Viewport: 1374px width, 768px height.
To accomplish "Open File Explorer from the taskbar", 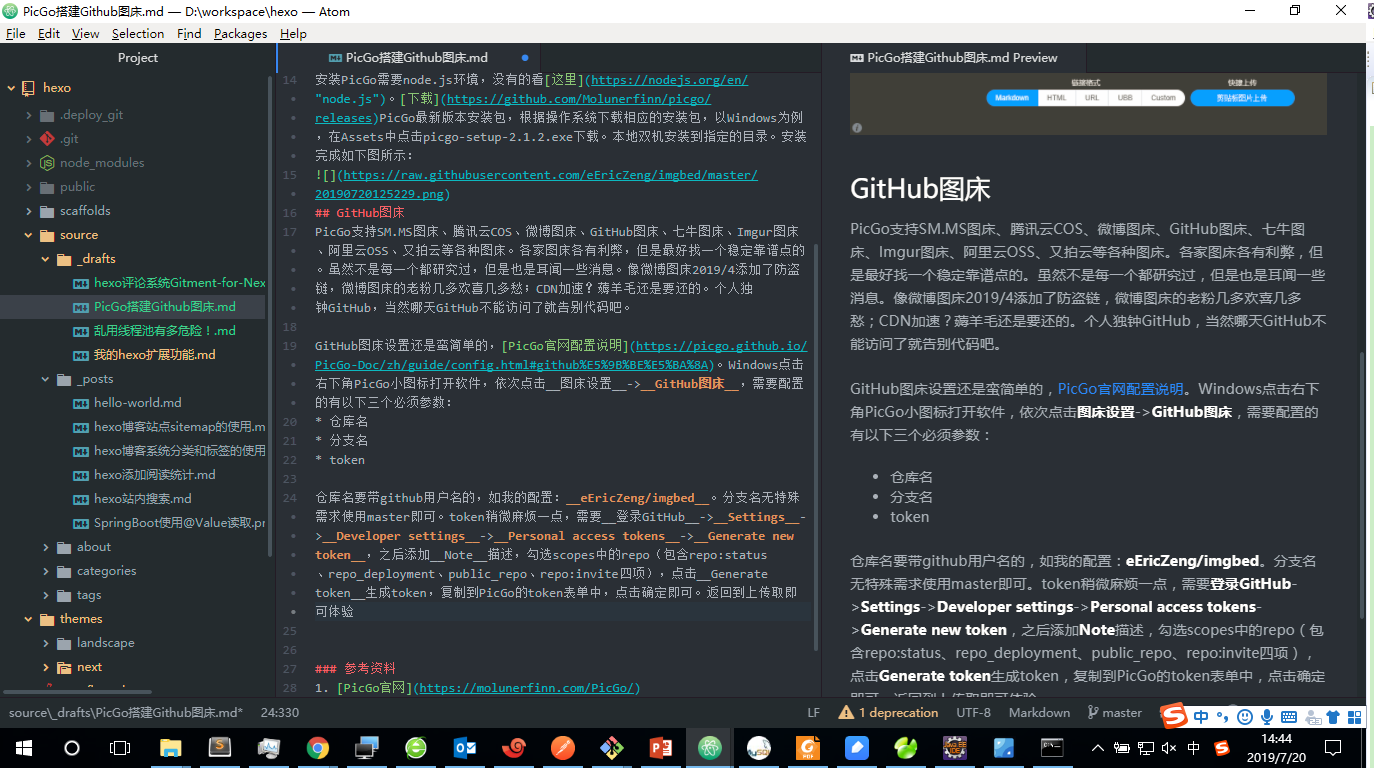I will click(x=170, y=747).
